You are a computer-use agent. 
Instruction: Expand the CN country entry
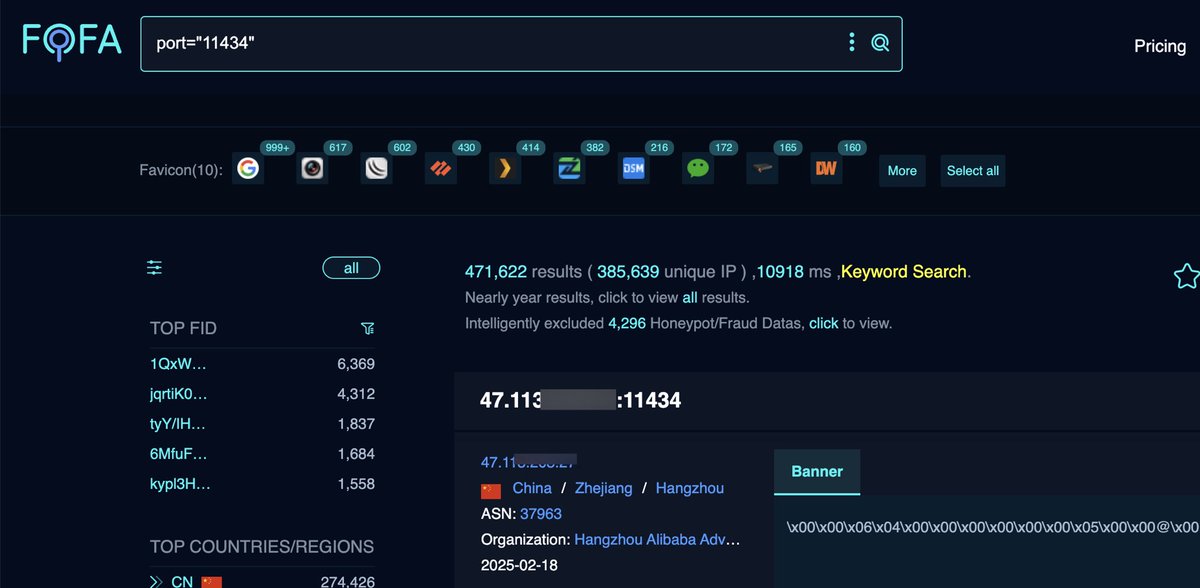click(156, 581)
